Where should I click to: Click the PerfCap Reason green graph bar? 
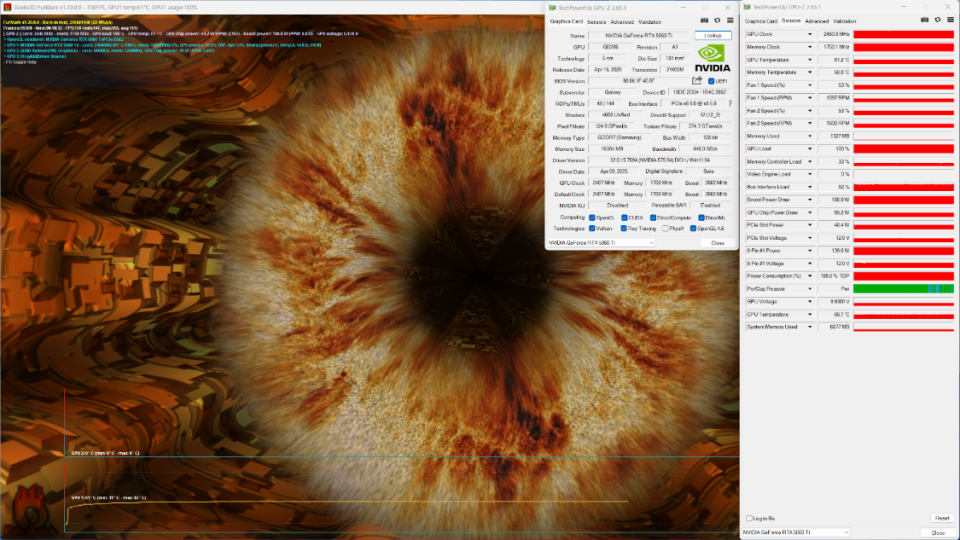(x=903, y=288)
